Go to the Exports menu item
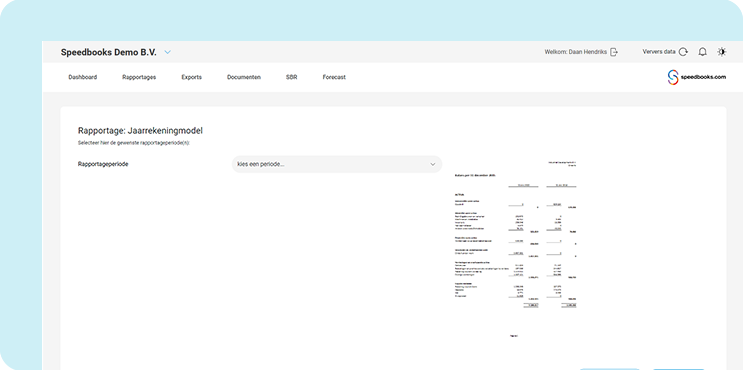743x370 pixels. [x=191, y=77]
